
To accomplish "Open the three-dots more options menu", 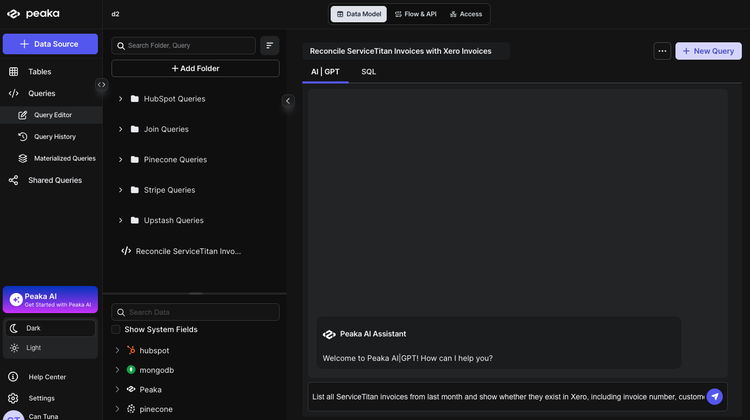I will point(662,51).
